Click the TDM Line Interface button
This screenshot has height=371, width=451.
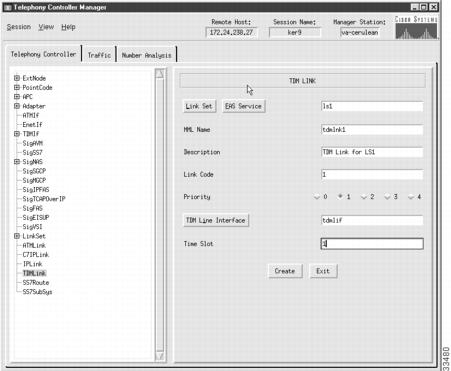pyautogui.click(x=216, y=220)
